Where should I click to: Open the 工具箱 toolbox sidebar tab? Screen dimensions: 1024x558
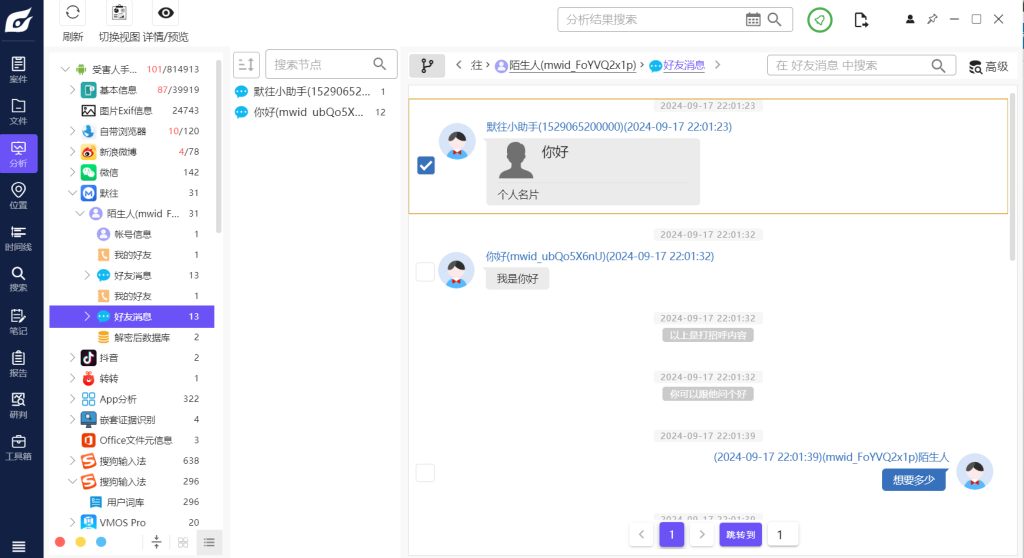point(18,448)
